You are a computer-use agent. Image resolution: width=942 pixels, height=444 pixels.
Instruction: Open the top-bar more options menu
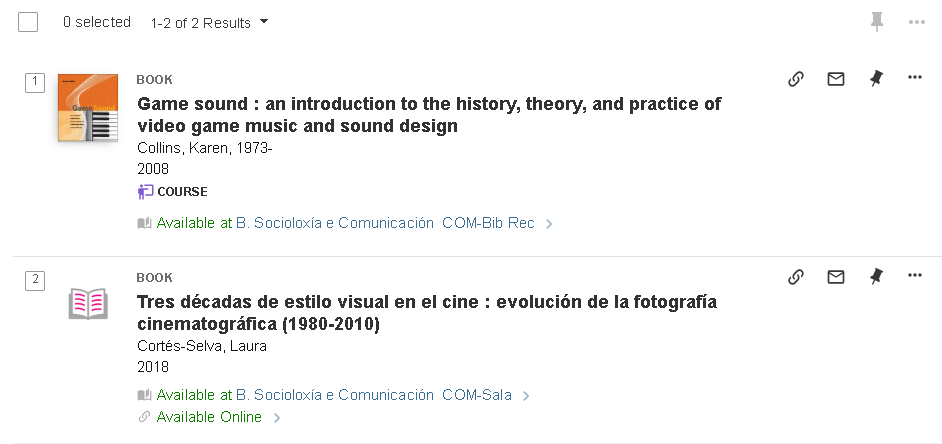tap(917, 22)
